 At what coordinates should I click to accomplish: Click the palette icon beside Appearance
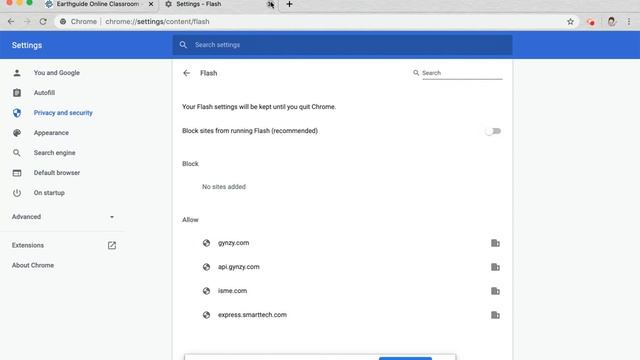[17, 133]
